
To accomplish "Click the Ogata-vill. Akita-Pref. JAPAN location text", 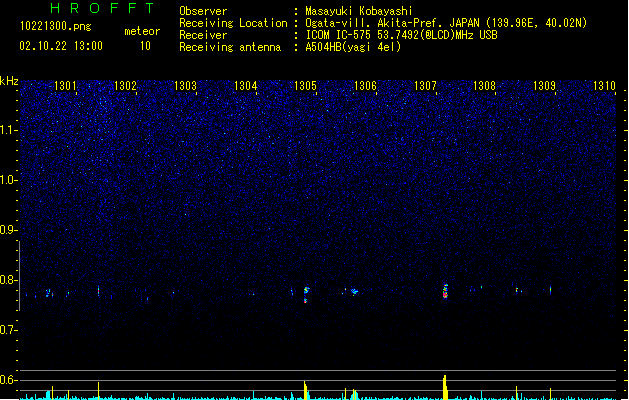I will 446,23.
